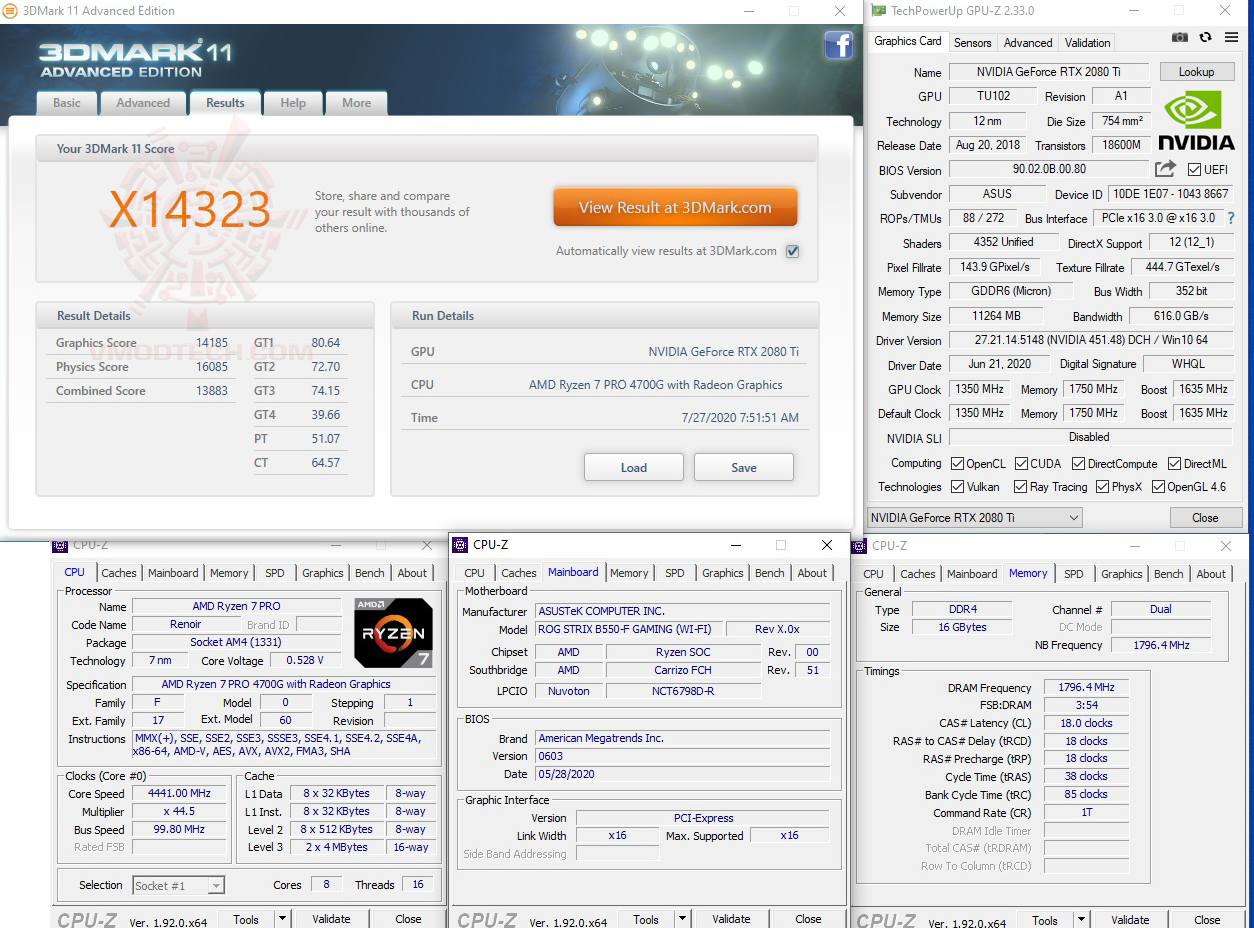
Task: Toggle OpenCL checkbox
Action: pyautogui.click(x=958, y=464)
